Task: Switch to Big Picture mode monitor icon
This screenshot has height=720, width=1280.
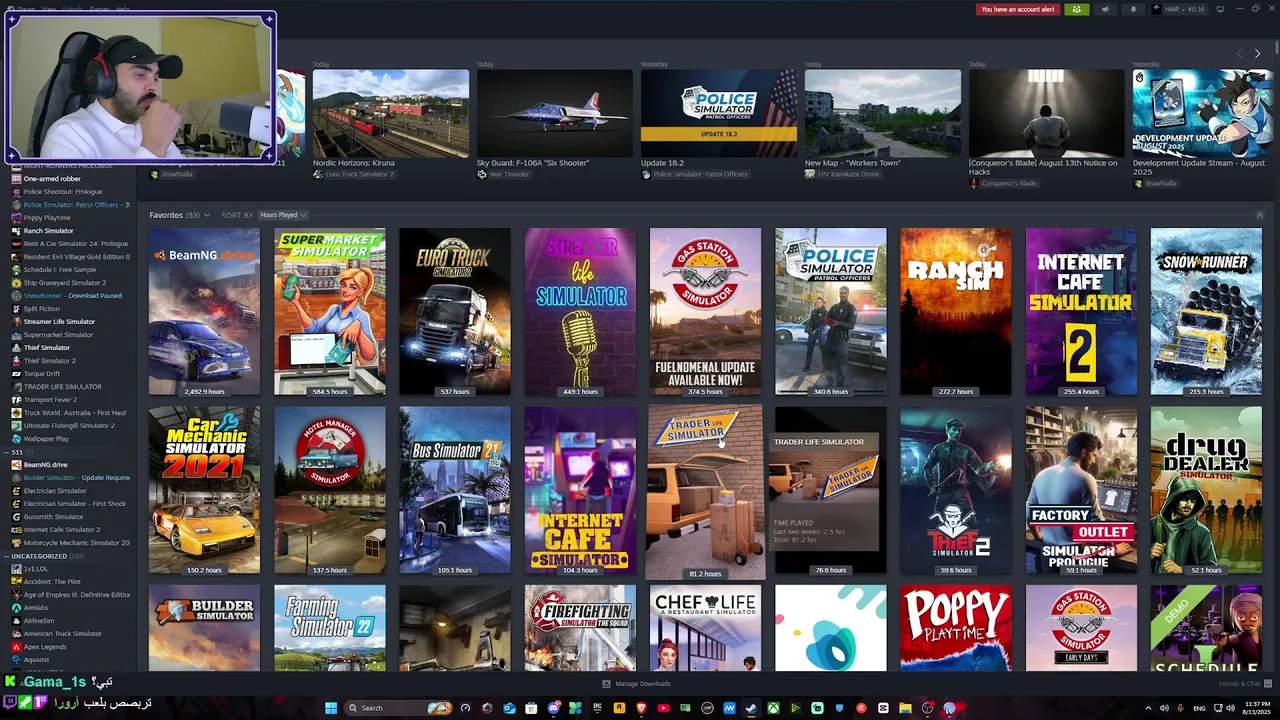Action: pyautogui.click(x=1219, y=9)
